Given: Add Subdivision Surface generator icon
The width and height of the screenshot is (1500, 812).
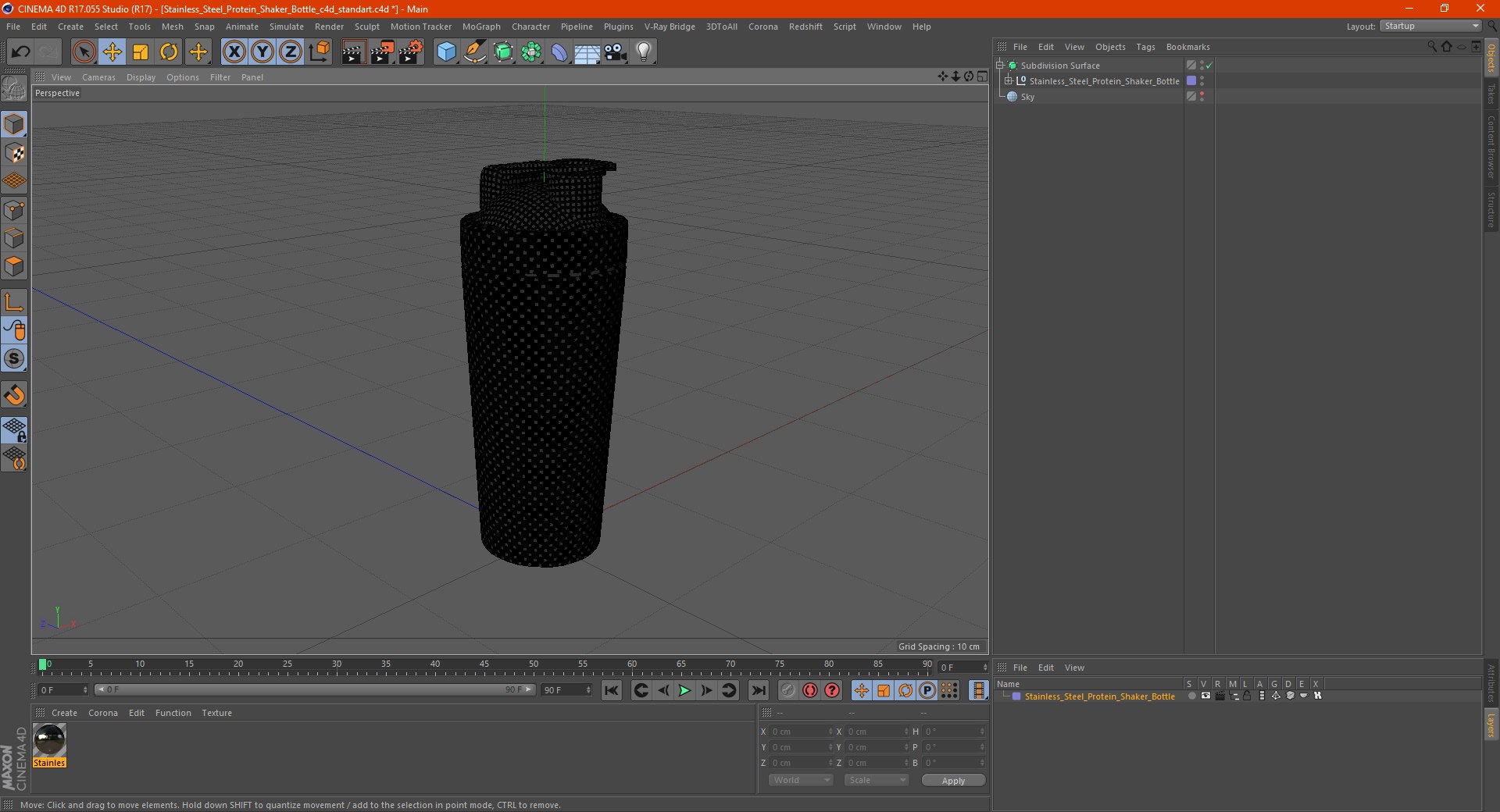Looking at the screenshot, I should [503, 52].
